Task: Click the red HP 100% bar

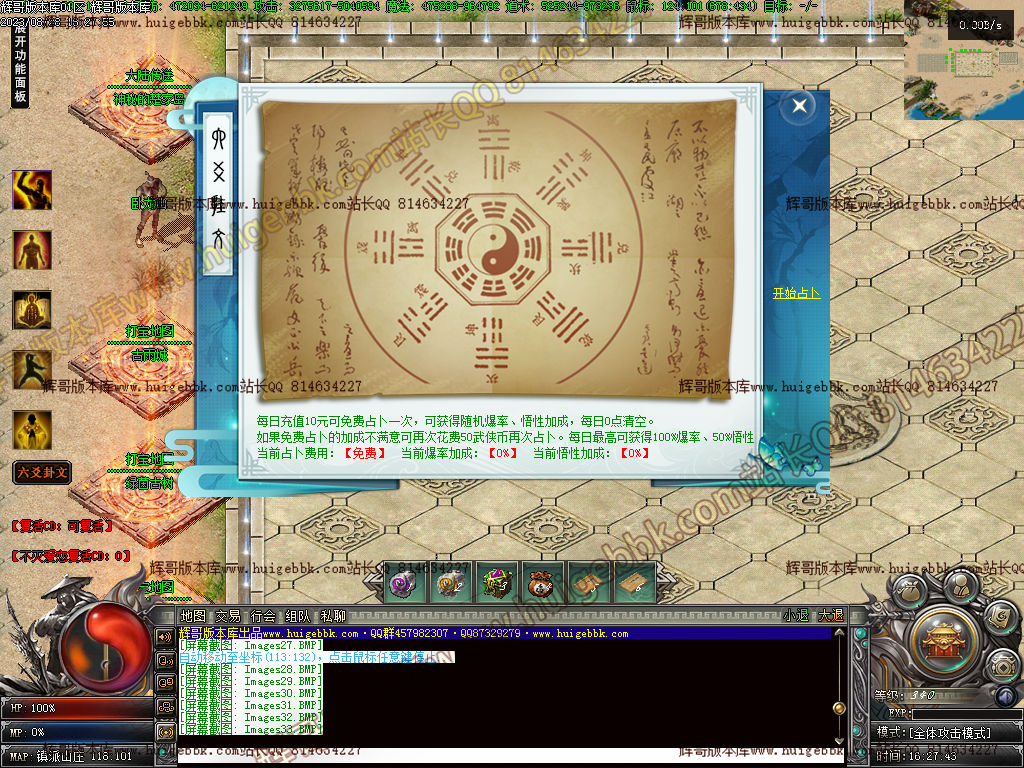Action: click(77, 708)
